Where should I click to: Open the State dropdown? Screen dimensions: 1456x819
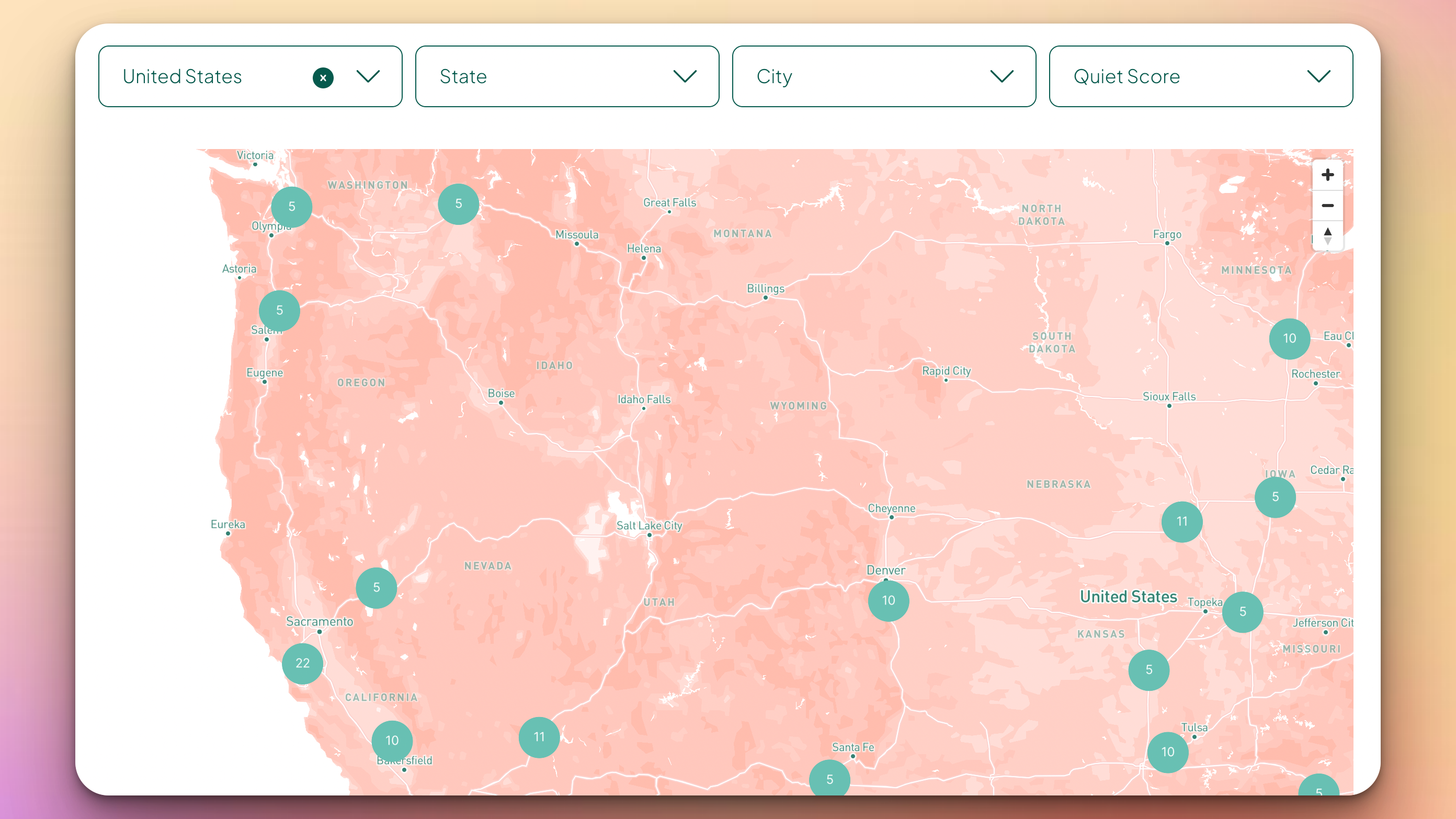567,76
